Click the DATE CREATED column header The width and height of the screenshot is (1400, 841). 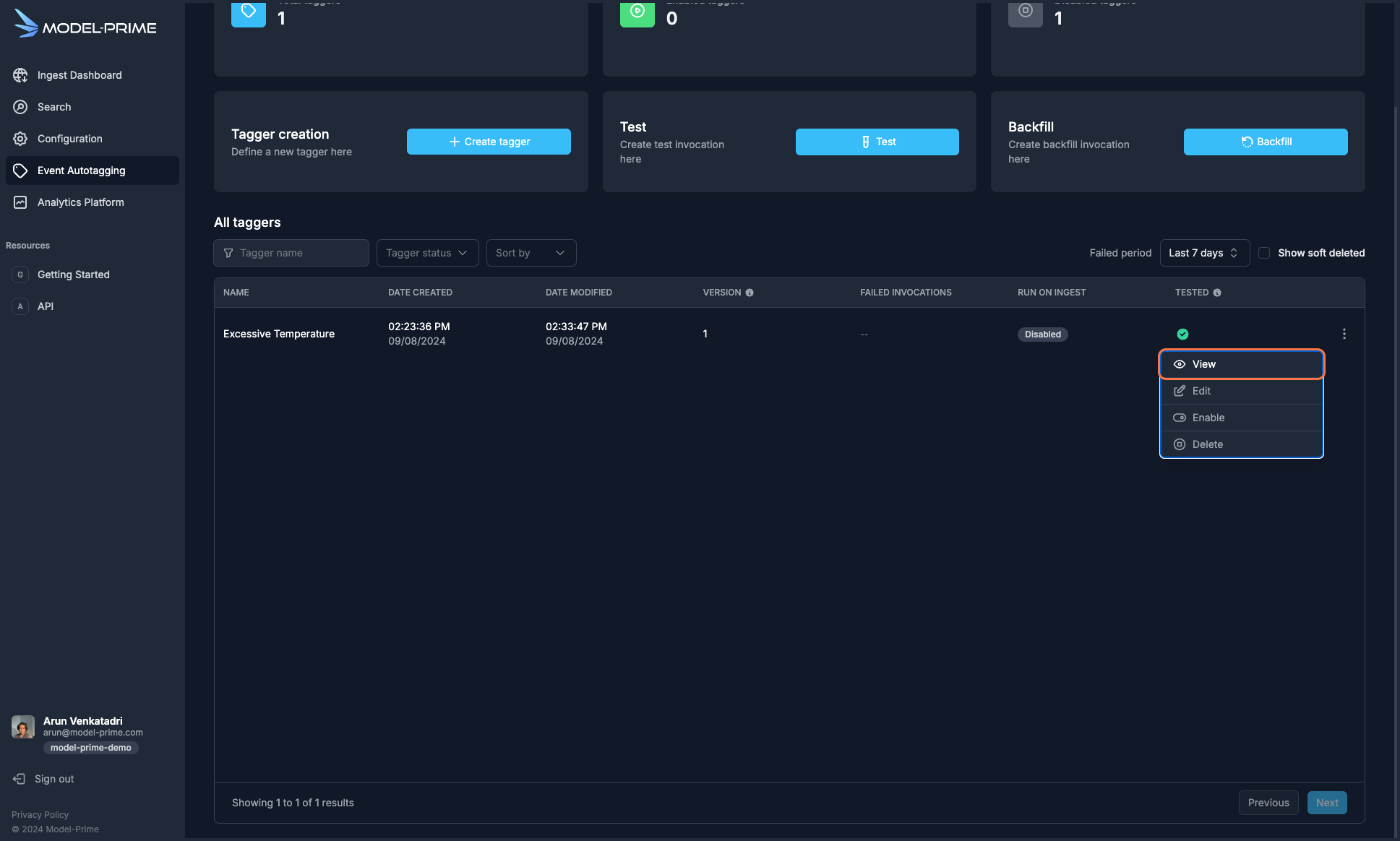[x=420, y=293]
